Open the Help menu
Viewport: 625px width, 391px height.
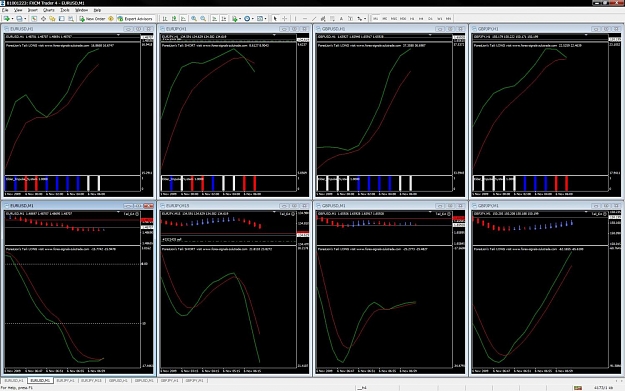click(97, 10)
